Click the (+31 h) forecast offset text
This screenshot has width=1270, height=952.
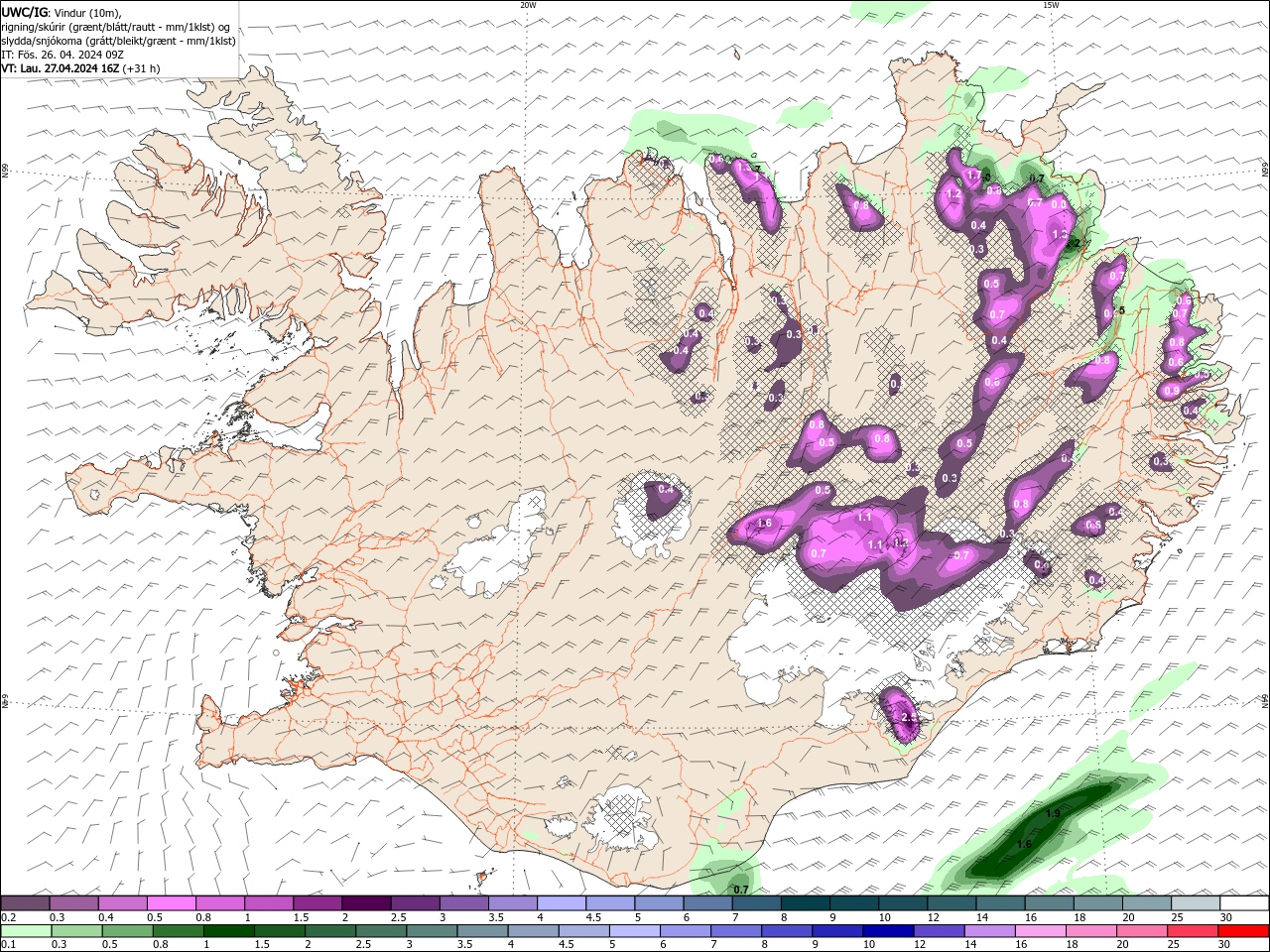142,68
